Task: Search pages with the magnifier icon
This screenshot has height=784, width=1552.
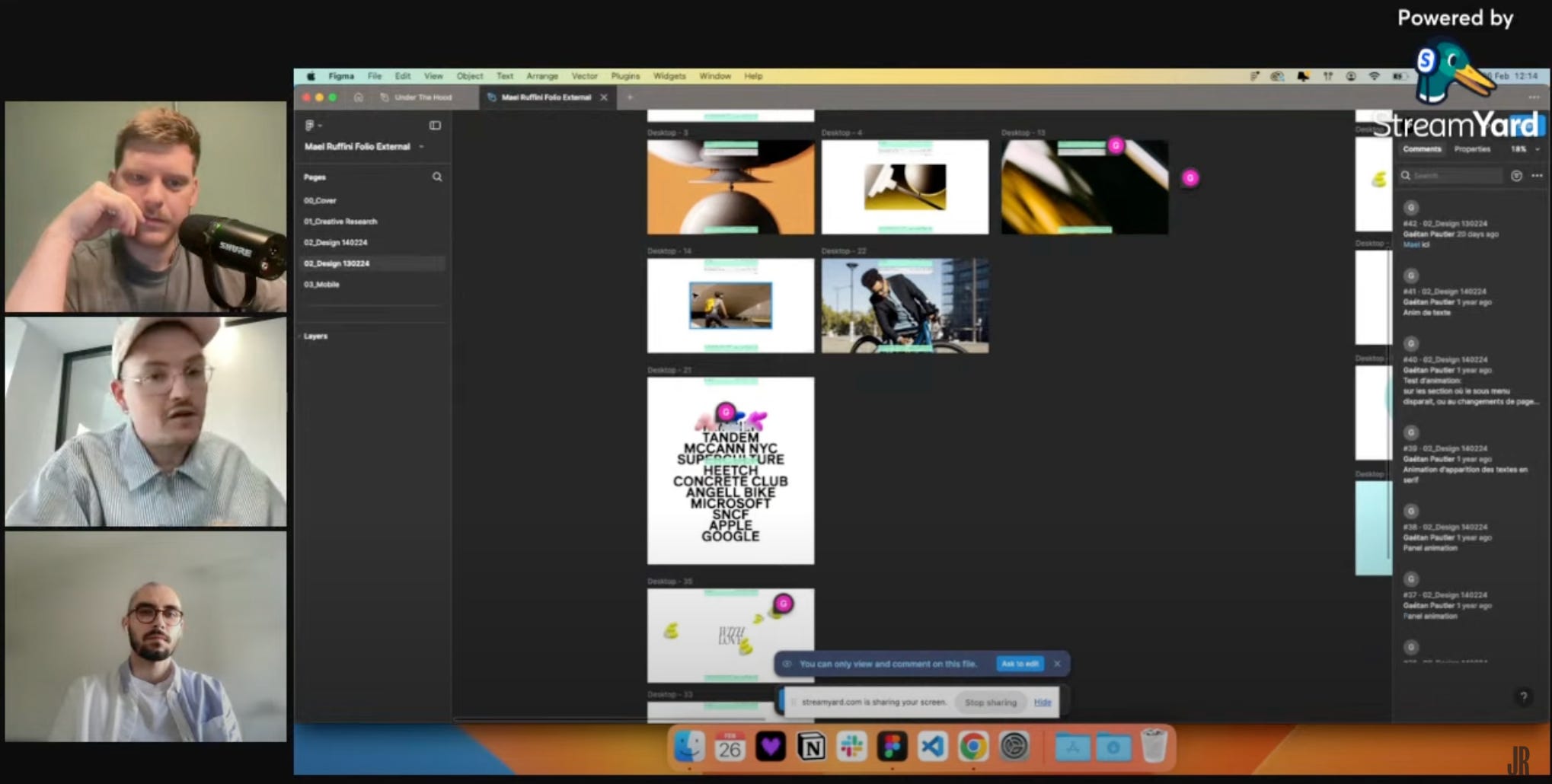Action: [437, 177]
